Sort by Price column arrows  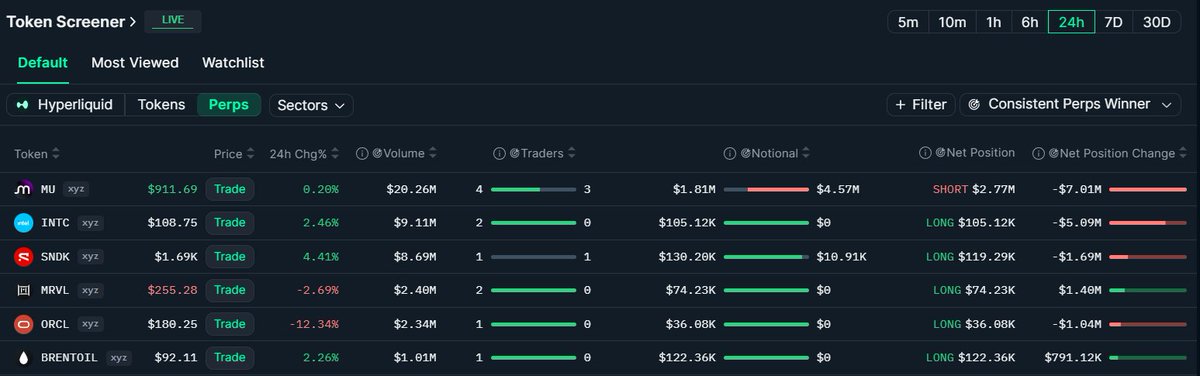251,154
